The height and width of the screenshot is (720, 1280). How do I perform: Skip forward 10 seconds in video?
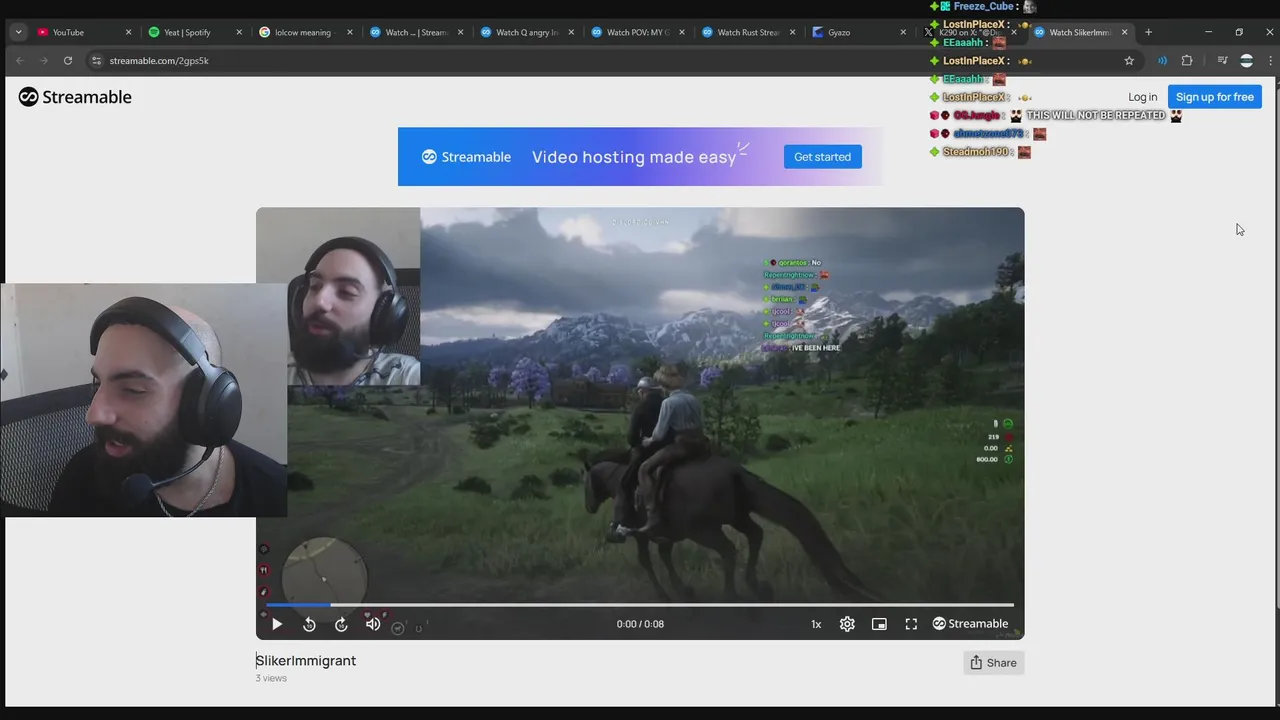click(341, 624)
